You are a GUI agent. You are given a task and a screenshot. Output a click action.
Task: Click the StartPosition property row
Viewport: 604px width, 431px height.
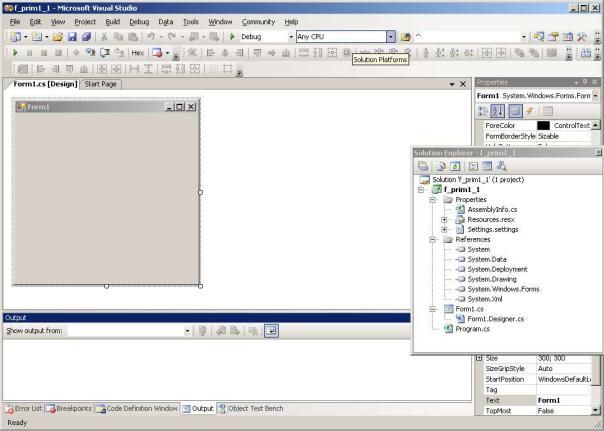[537, 379]
